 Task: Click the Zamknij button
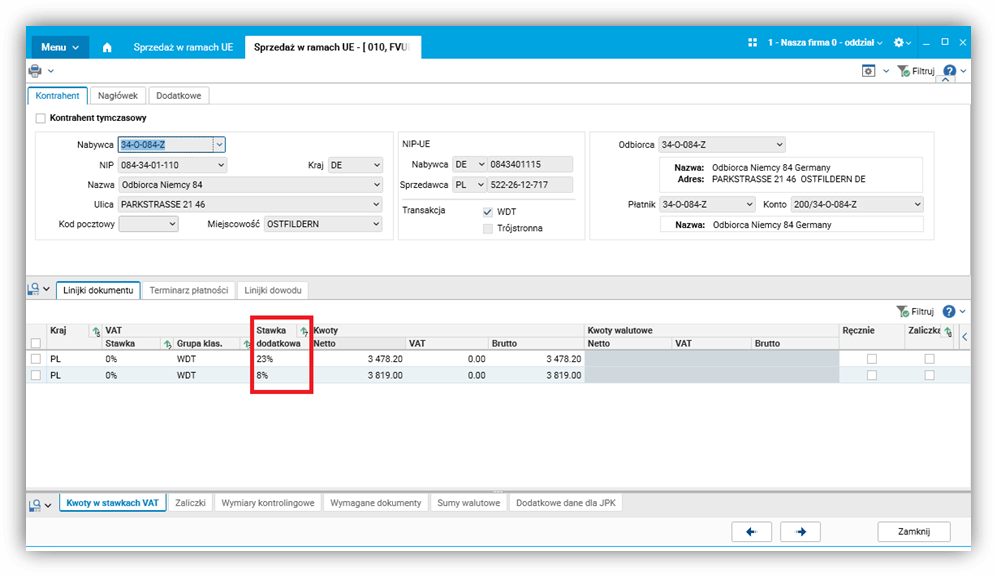913,532
